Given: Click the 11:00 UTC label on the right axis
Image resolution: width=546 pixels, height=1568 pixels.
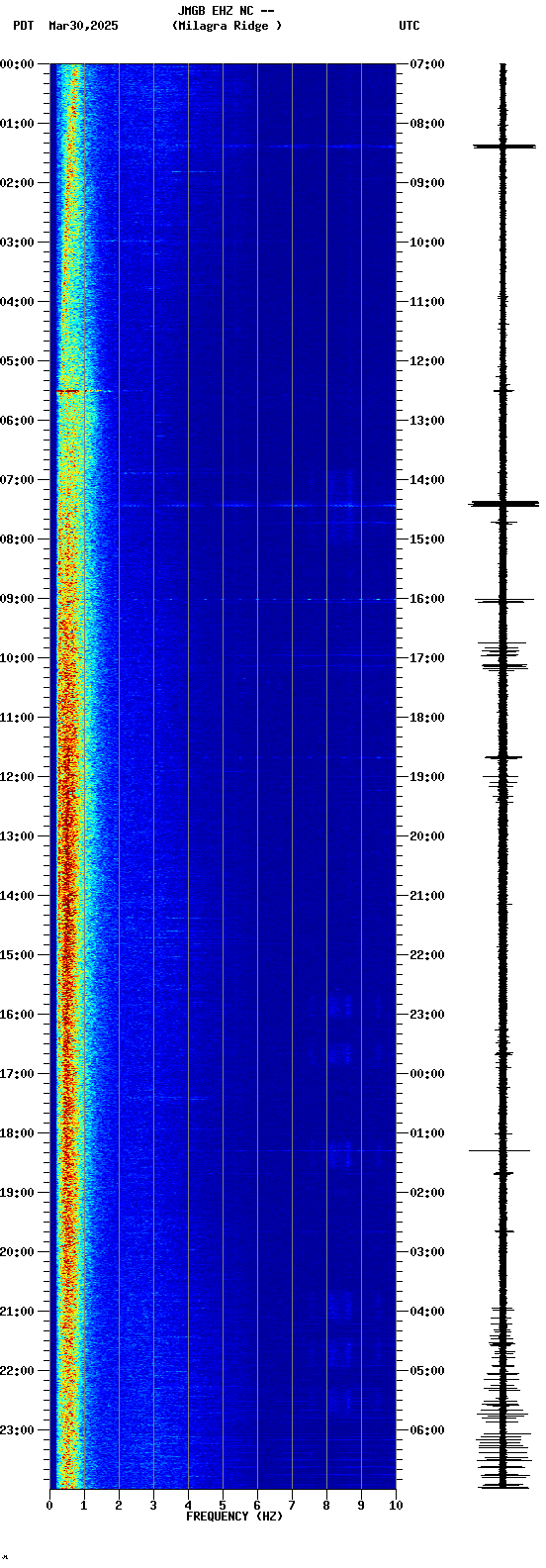Looking at the screenshot, I should pyautogui.click(x=427, y=302).
